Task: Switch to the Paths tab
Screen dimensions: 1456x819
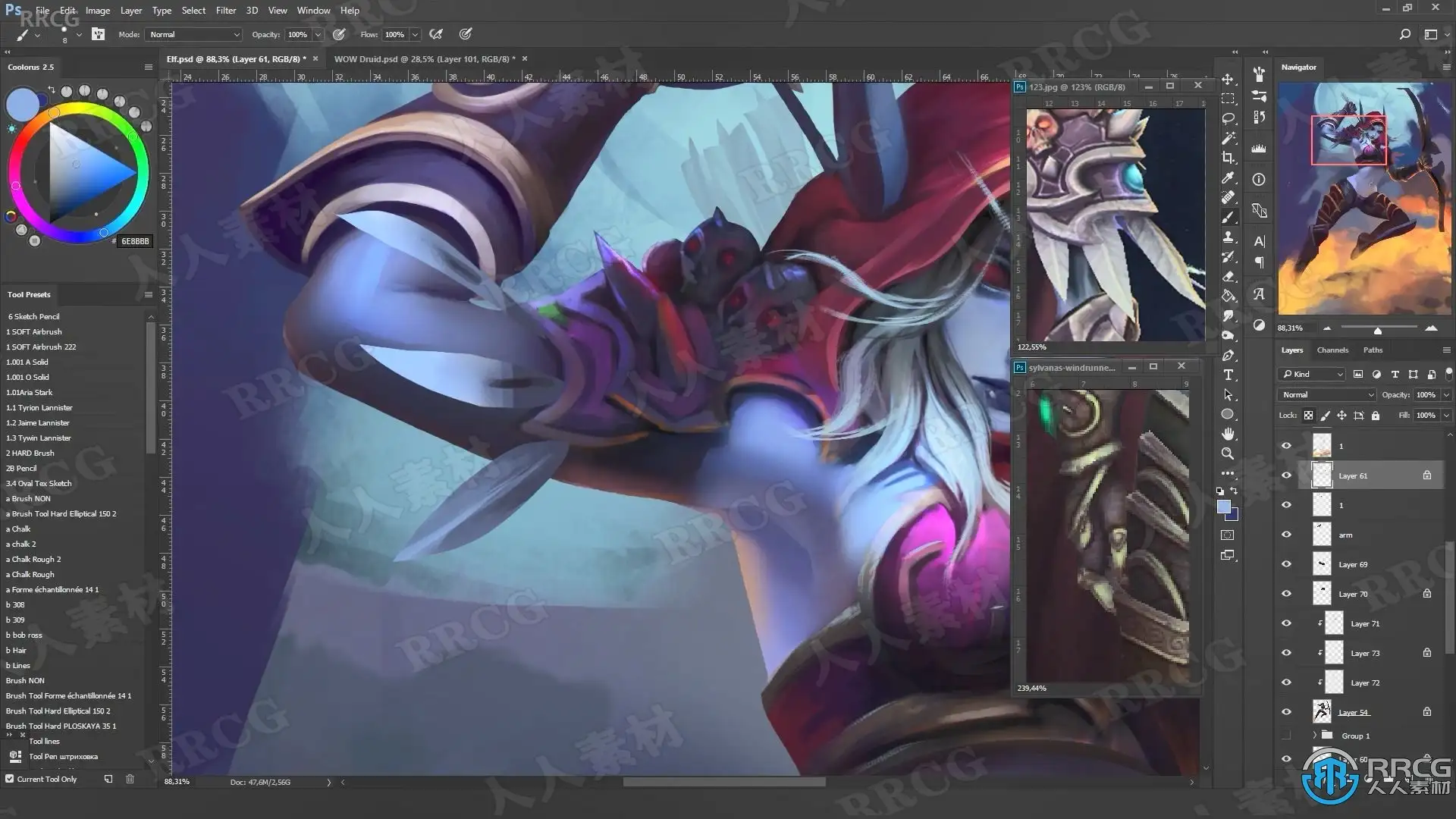Action: pyautogui.click(x=1373, y=350)
